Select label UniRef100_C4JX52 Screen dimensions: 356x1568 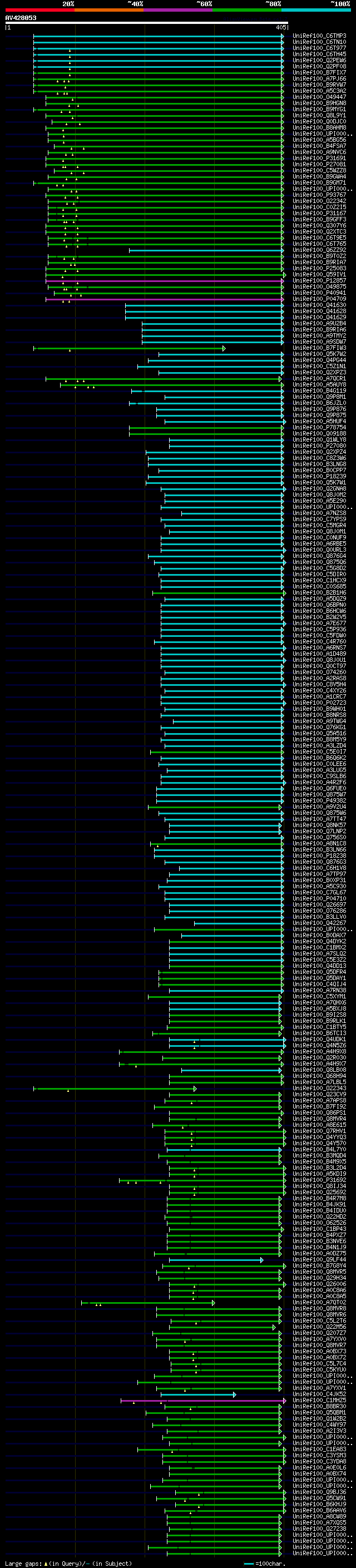[x=319, y=1394]
